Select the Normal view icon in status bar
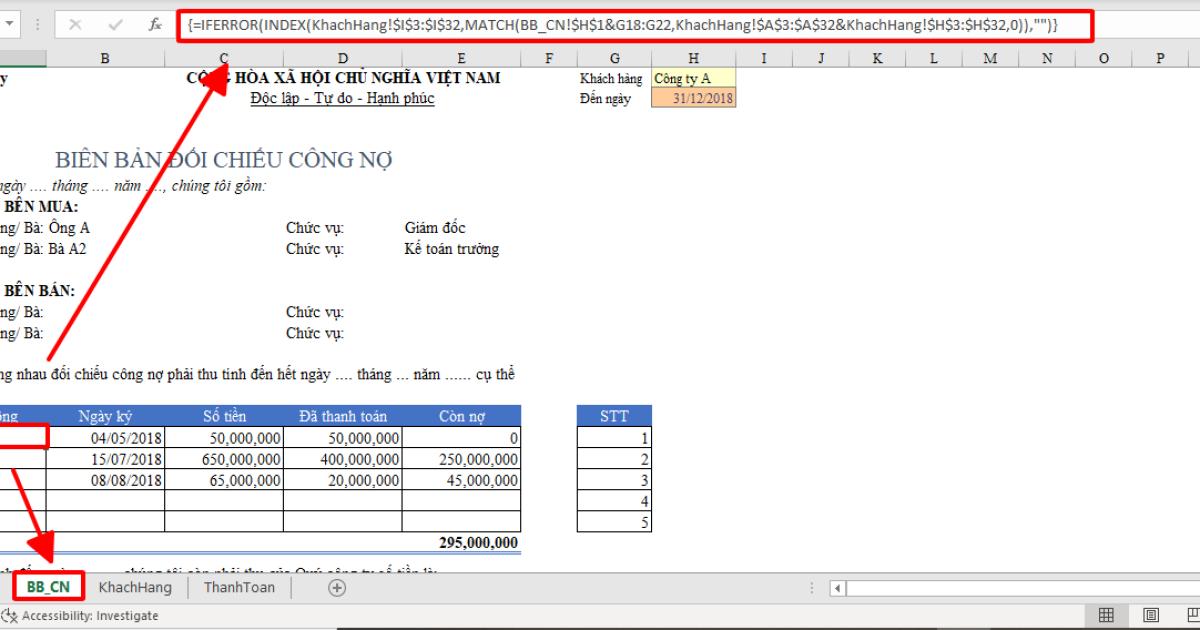Screen dimensions: 1200x630 (1106, 615)
